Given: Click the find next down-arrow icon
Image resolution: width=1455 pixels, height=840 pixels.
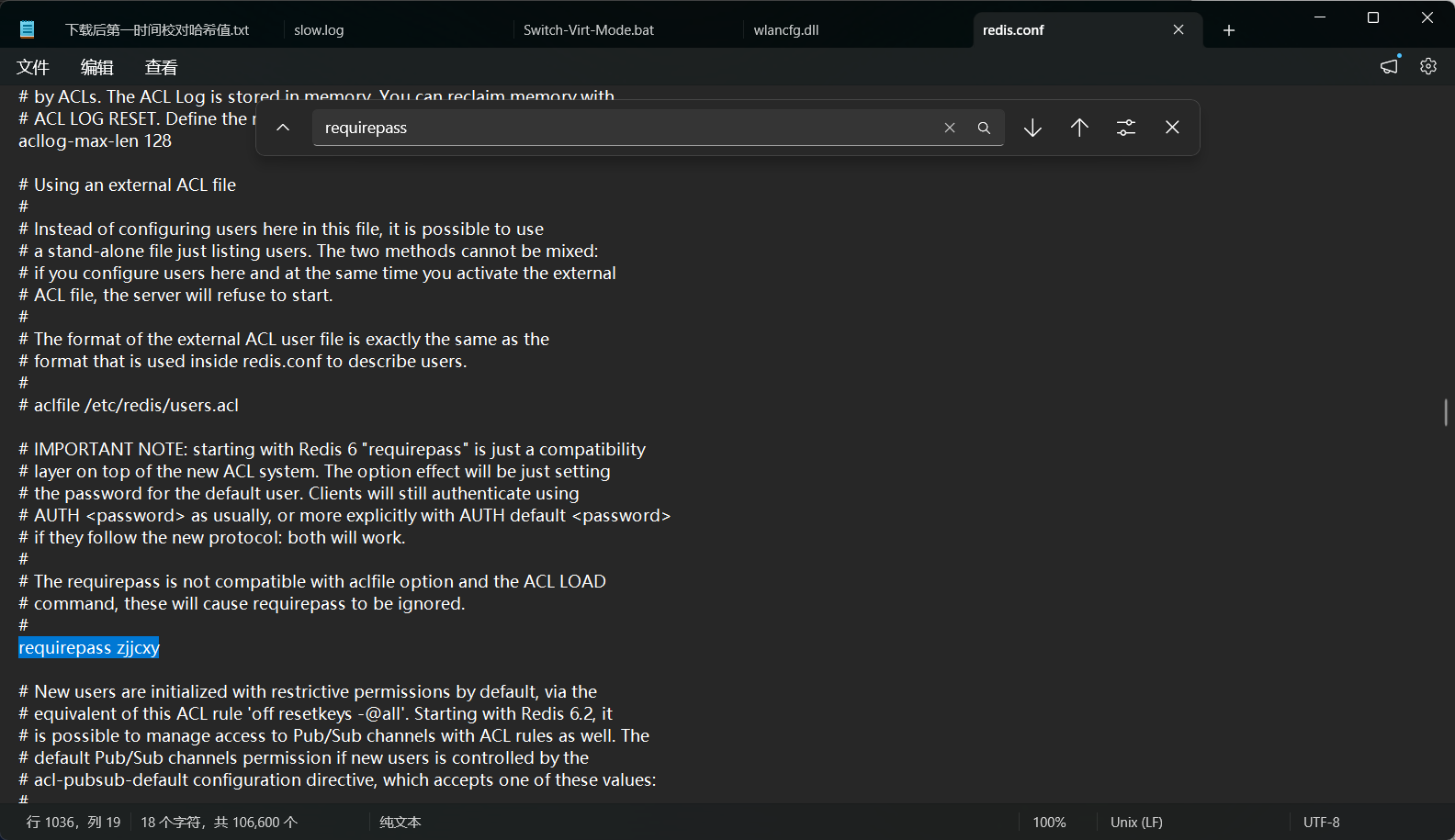Looking at the screenshot, I should [1032, 128].
